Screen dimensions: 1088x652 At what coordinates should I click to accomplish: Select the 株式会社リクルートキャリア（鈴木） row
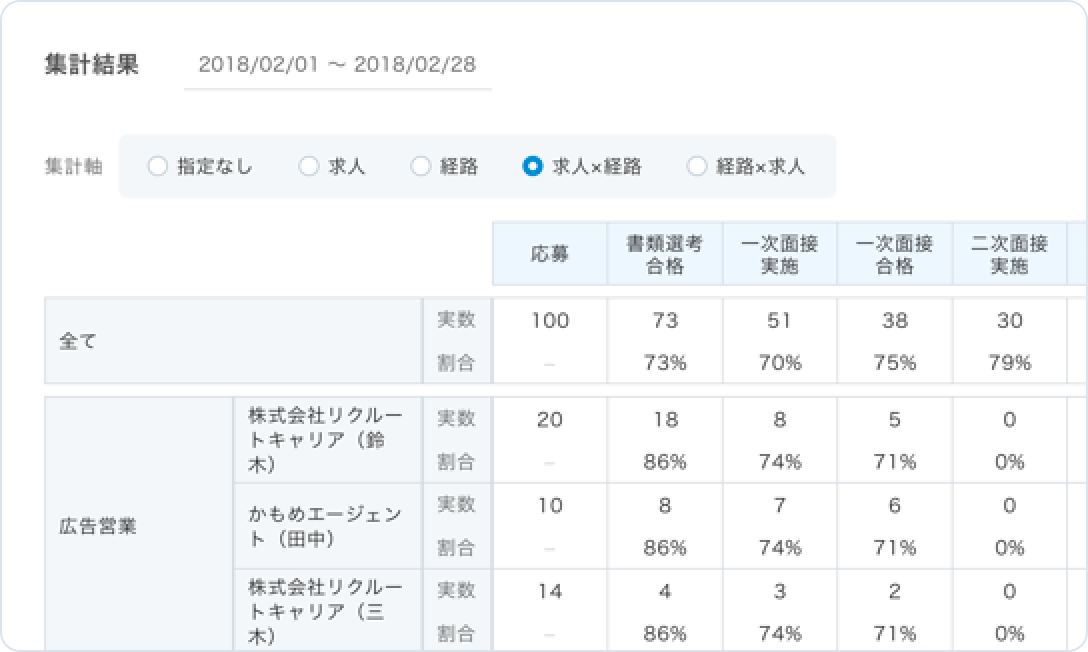[x=326, y=440]
